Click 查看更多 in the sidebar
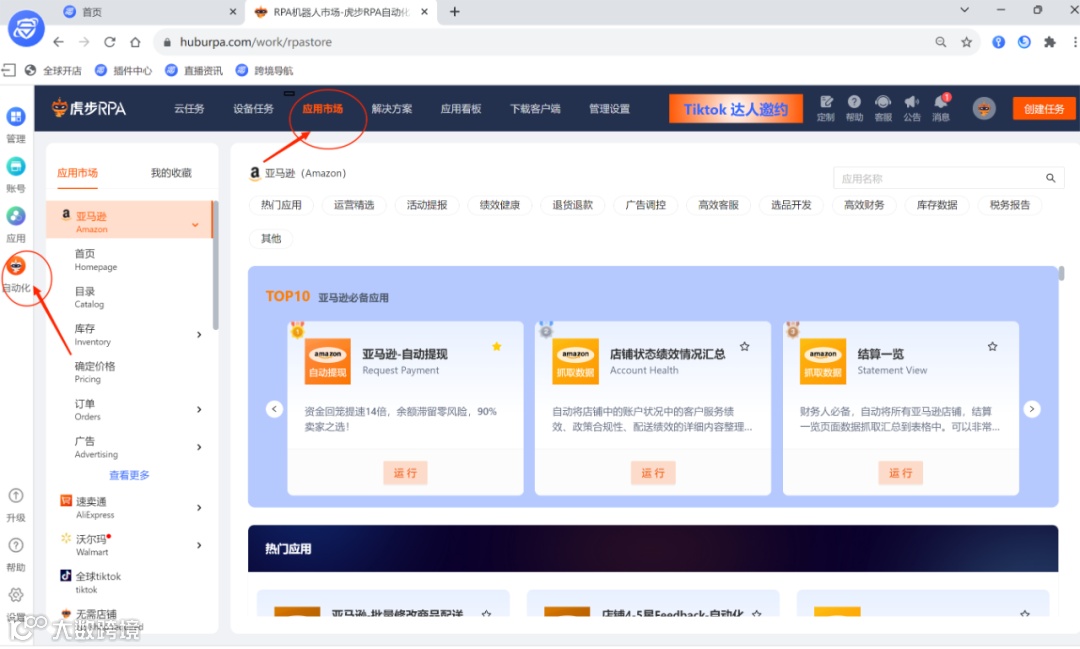Screen dimensions: 1080x649 tap(129, 475)
